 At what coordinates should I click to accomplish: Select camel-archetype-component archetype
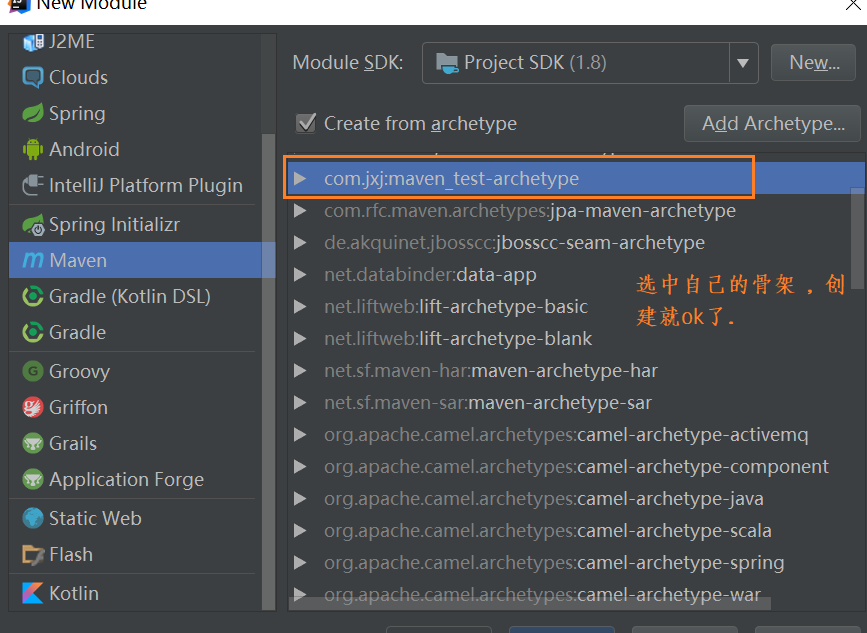pos(576,467)
